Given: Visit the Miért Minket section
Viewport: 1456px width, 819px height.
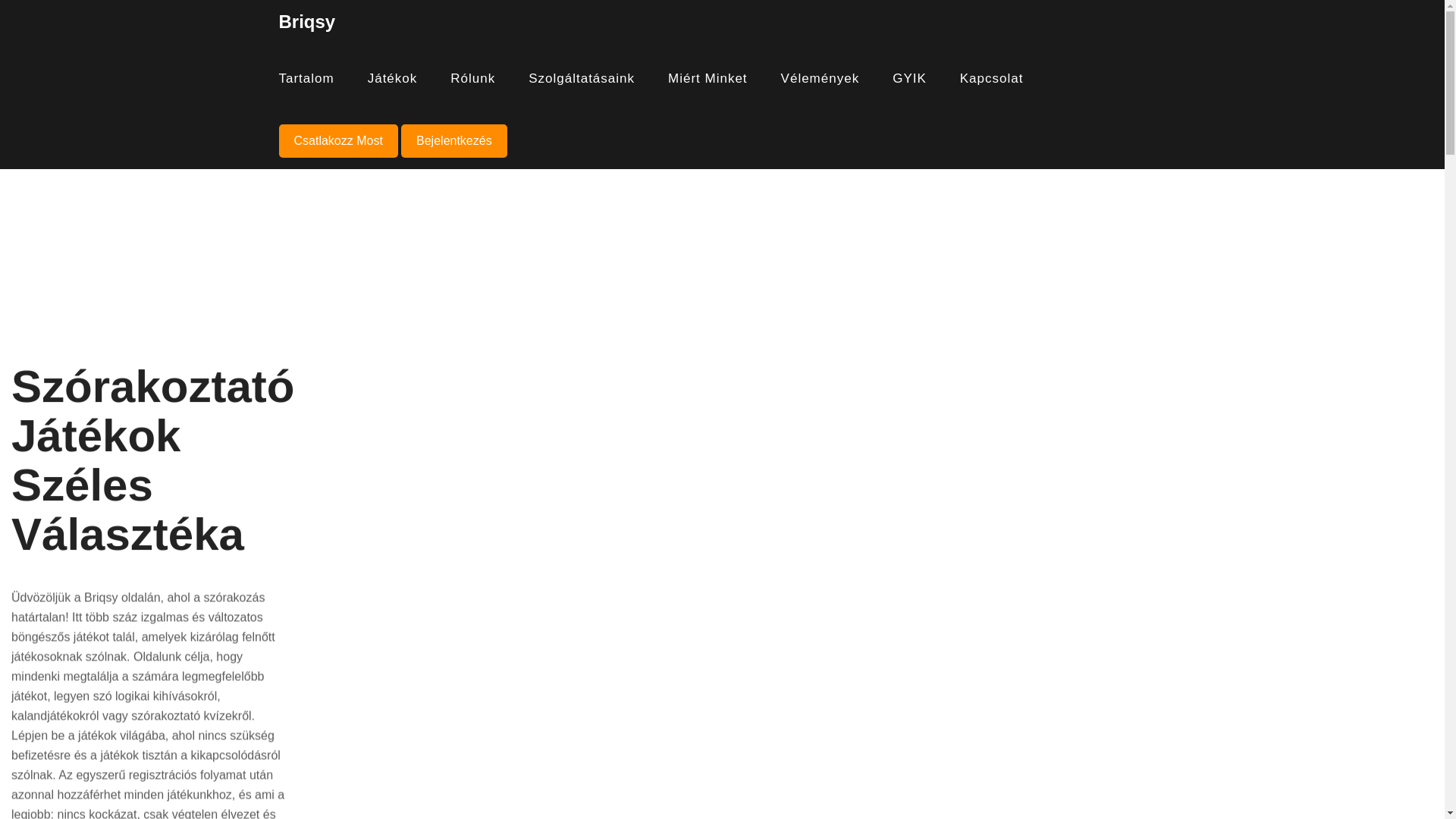Looking at the screenshot, I should click(708, 79).
